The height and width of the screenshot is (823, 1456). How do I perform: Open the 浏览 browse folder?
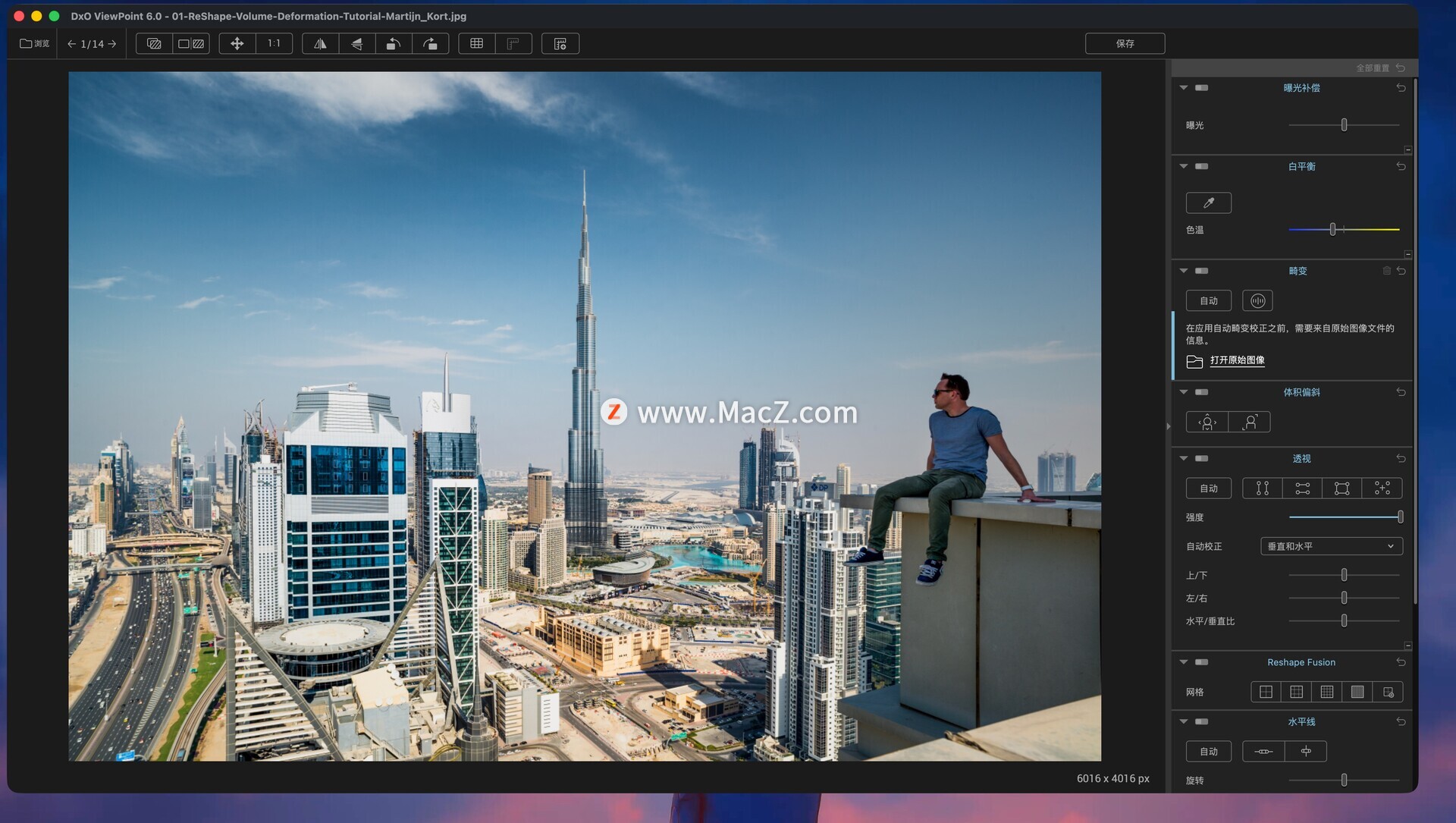tap(34, 44)
